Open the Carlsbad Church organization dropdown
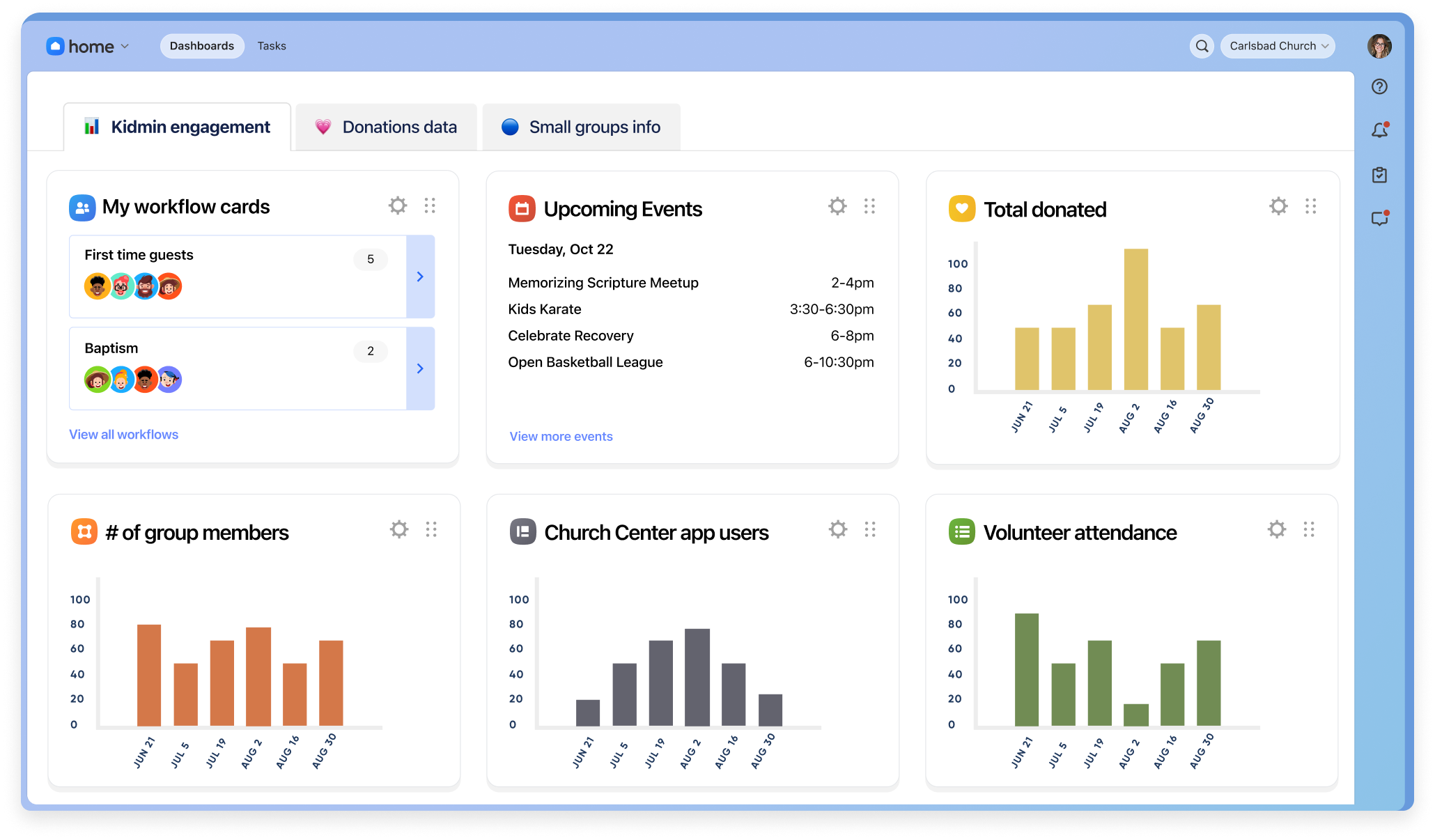This screenshot has height=840, width=1435. tap(1278, 46)
